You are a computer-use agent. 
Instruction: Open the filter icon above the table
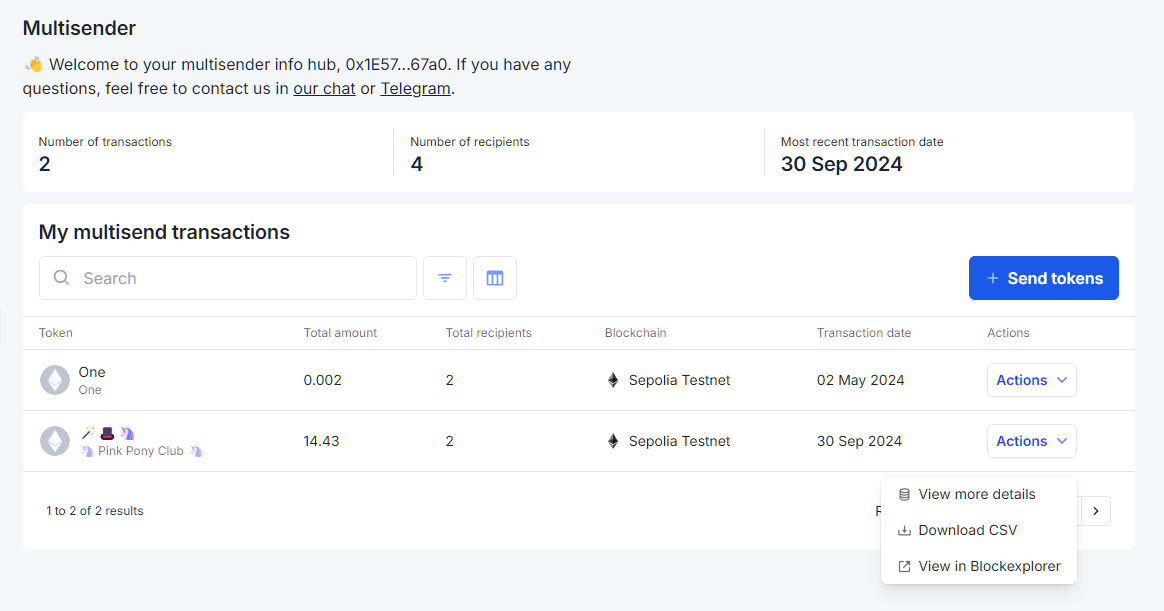(x=444, y=277)
